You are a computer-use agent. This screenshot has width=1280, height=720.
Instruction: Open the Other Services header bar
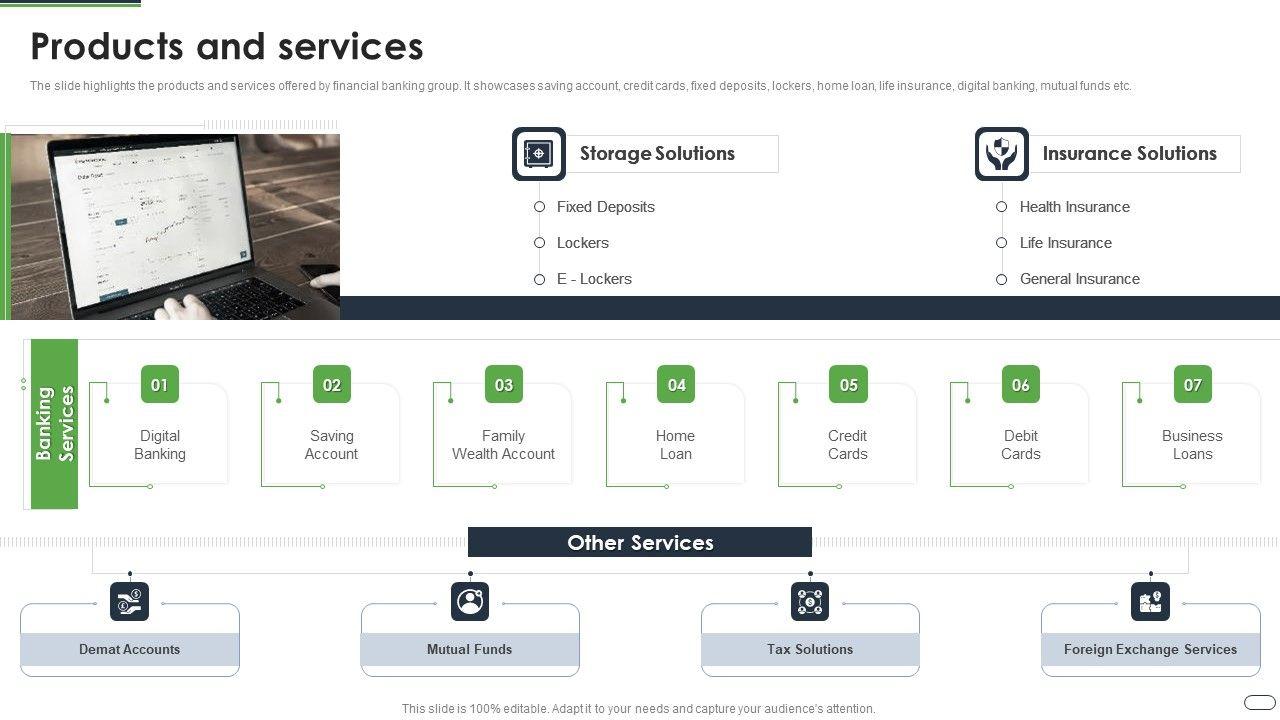640,542
